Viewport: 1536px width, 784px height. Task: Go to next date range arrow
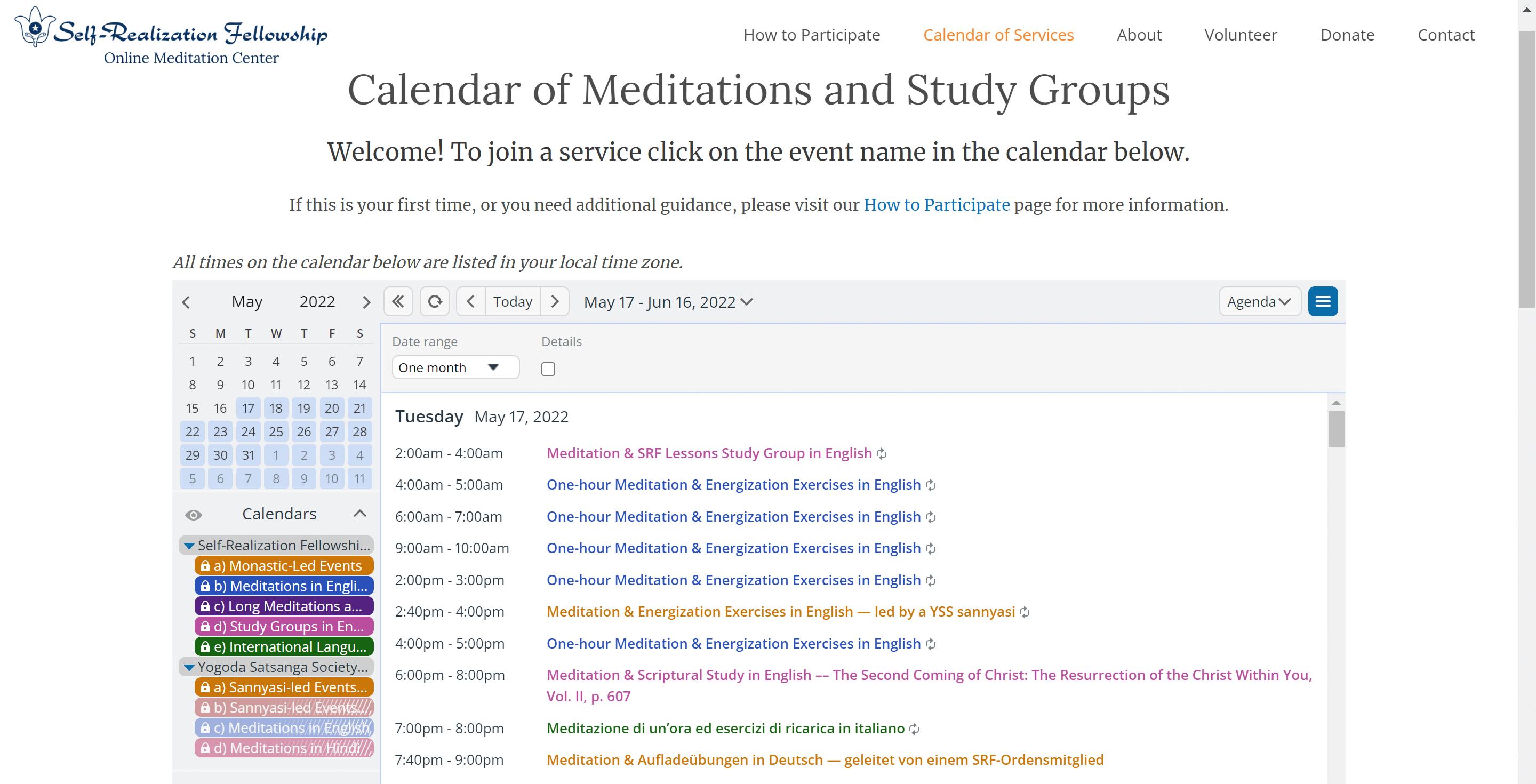point(555,302)
